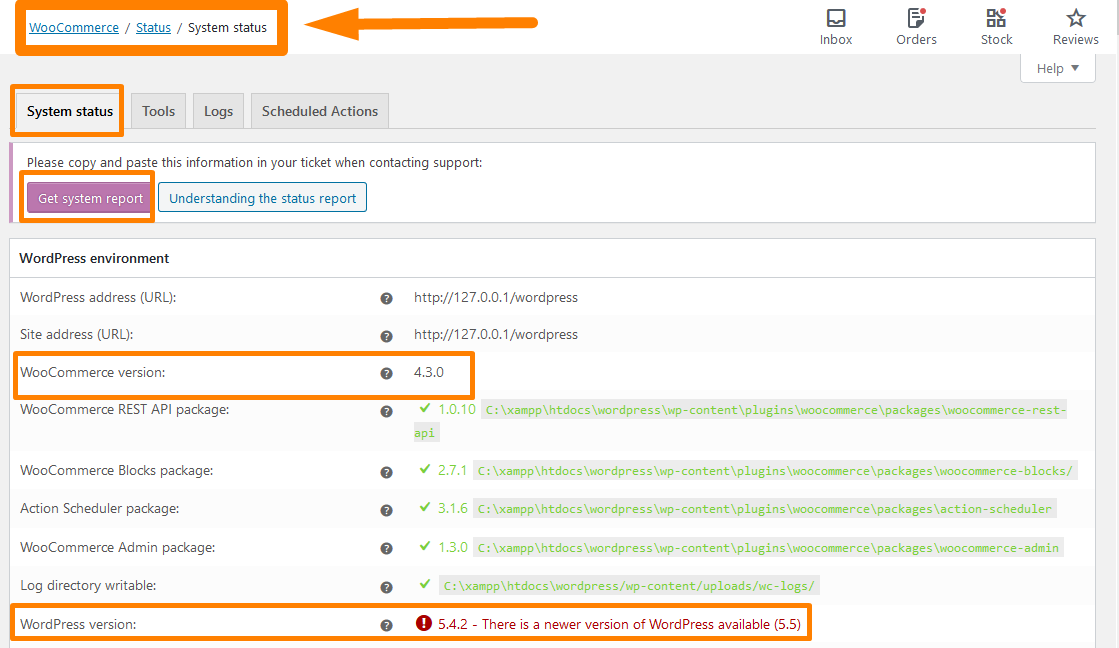Click the WooCommerce REST API package label
Image resolution: width=1119 pixels, height=648 pixels.
tap(125, 410)
